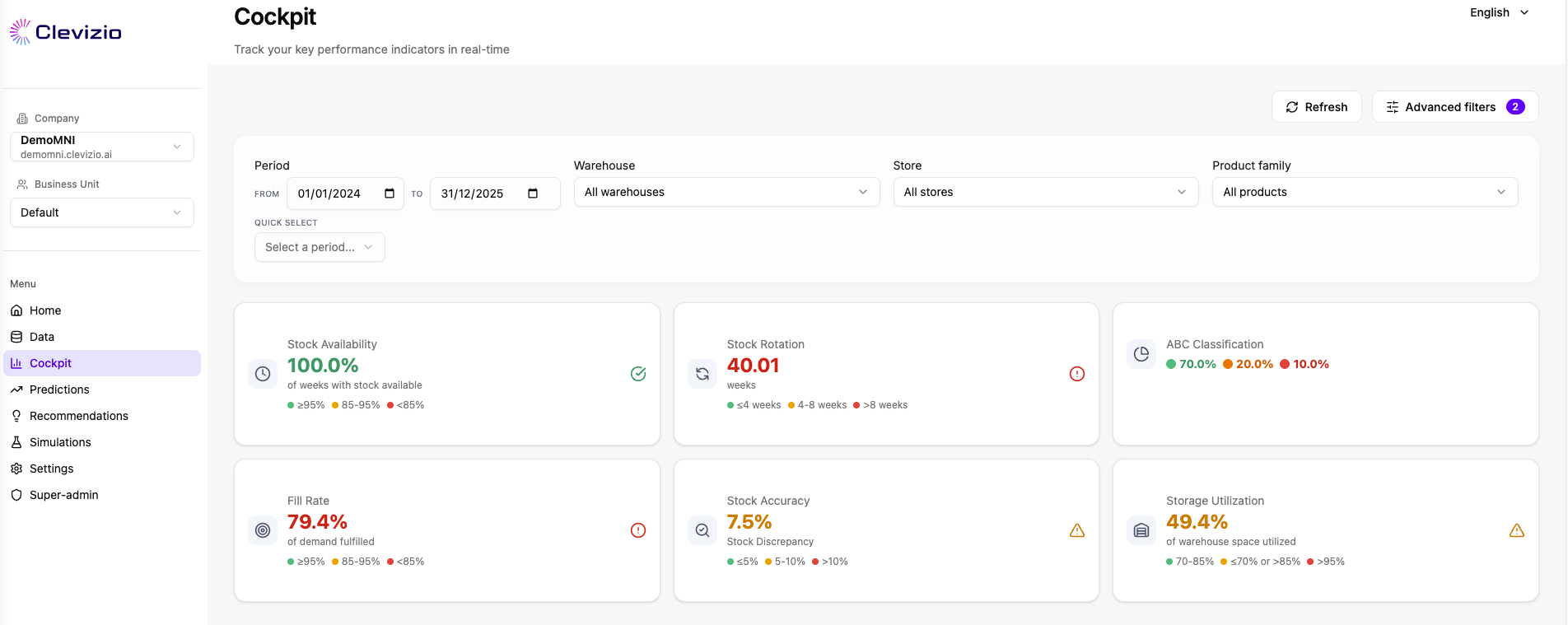The width and height of the screenshot is (1568, 625).
Task: Click the To date field 31/12/2025
Action: (x=473, y=194)
